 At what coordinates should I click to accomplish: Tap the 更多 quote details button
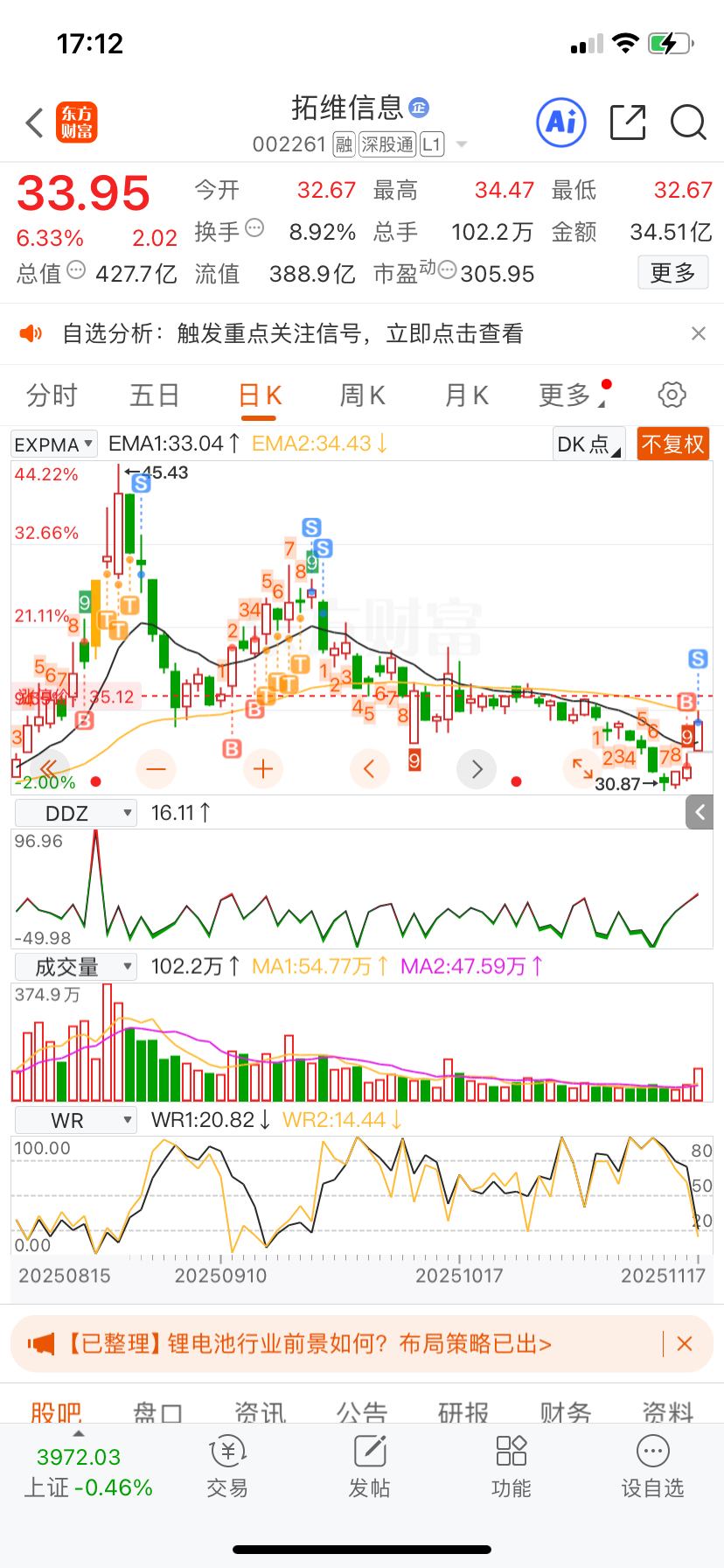point(672,273)
